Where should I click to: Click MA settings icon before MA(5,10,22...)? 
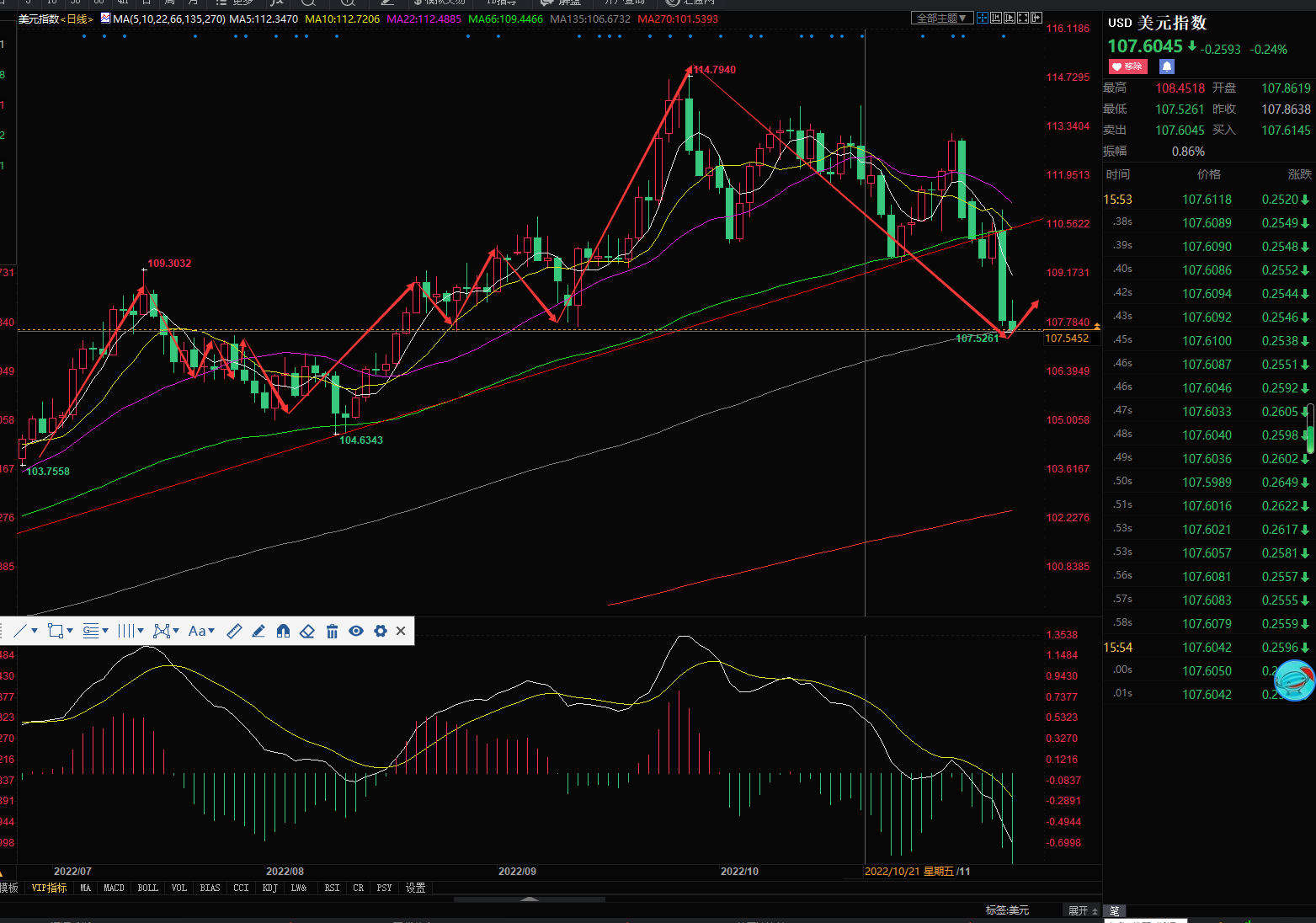(105, 18)
